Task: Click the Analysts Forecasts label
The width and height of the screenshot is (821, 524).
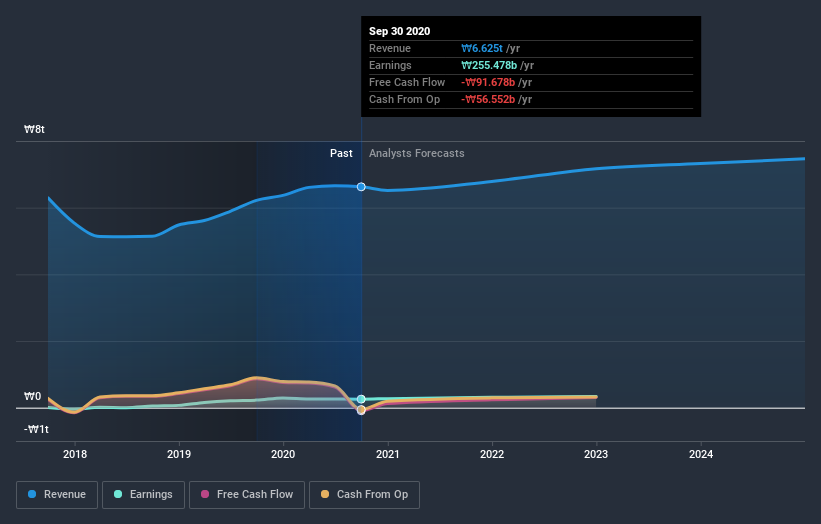Action: tap(417, 153)
